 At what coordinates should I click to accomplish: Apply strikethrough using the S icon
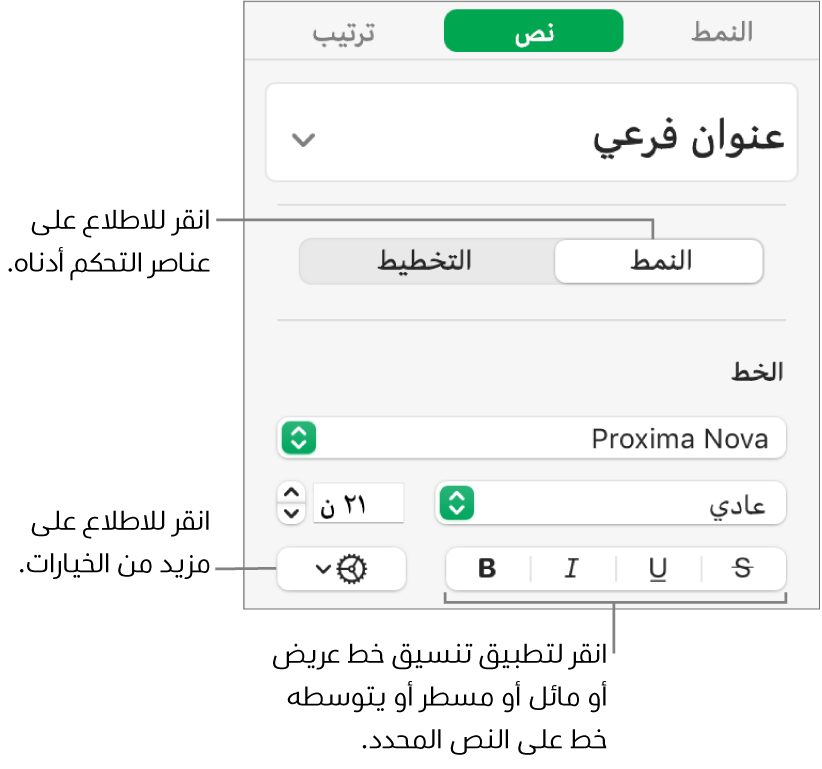pyautogui.click(x=742, y=569)
